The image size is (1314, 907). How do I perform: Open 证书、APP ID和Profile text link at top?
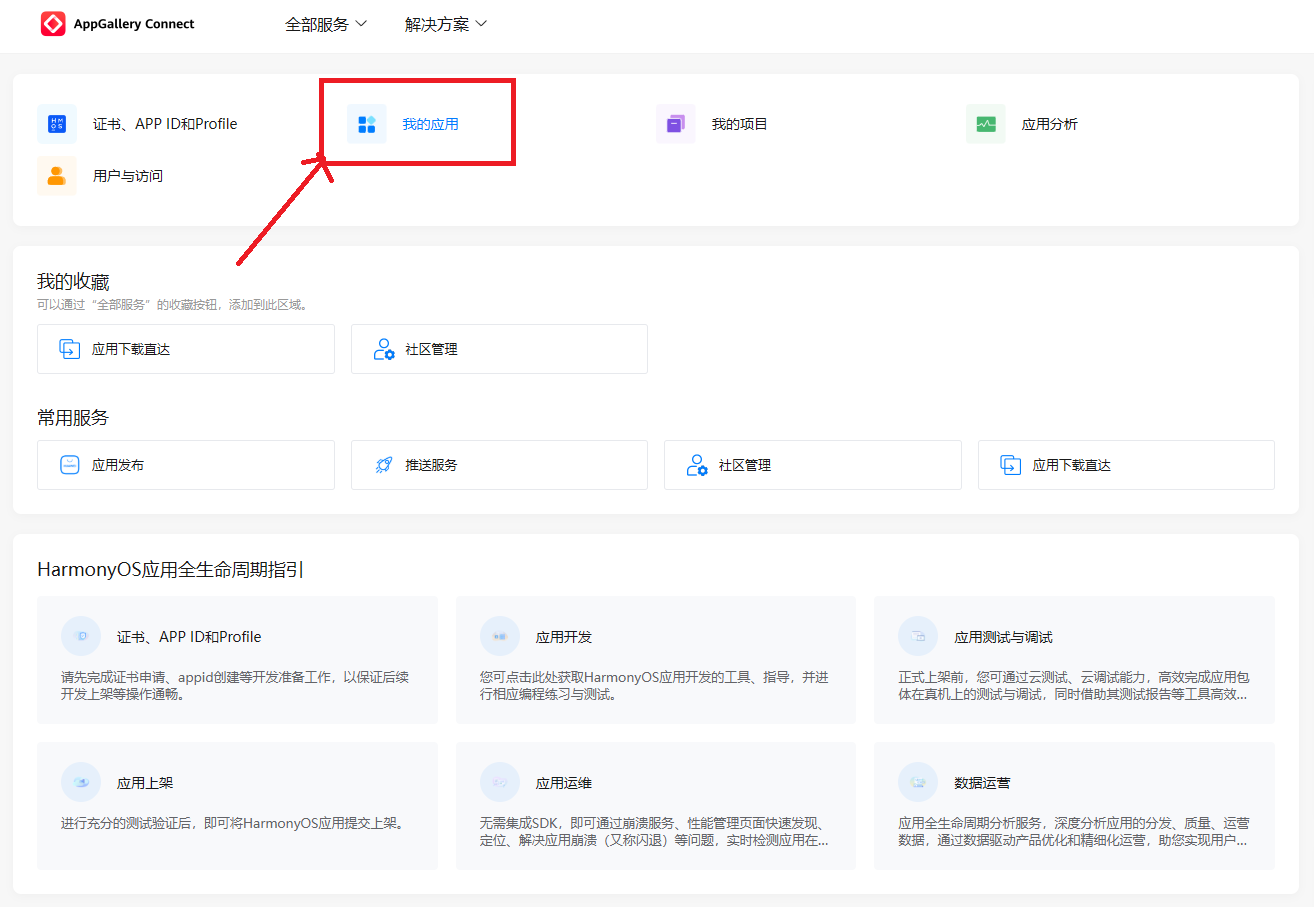point(165,124)
